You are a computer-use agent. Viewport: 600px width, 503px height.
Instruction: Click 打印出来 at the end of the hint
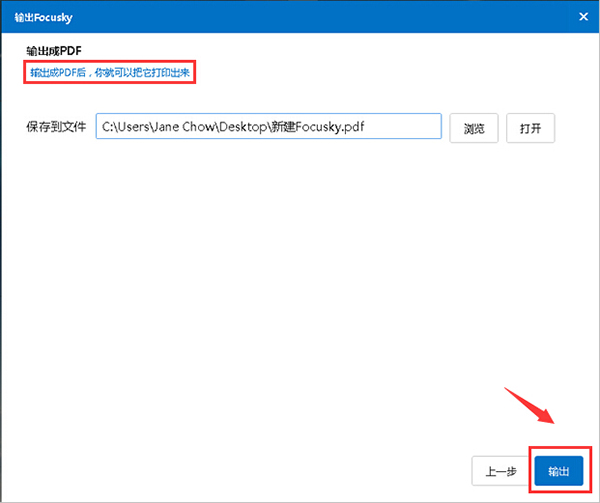(168, 73)
